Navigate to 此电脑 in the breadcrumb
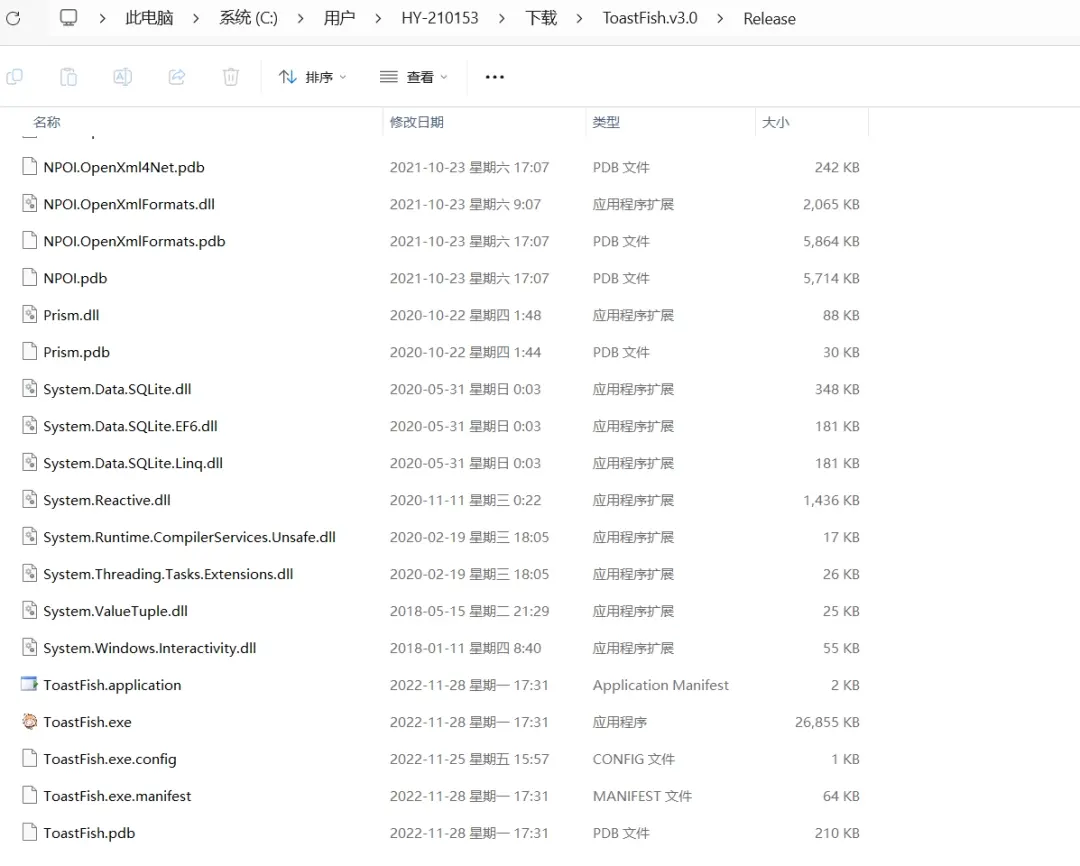Viewport: 1080px width, 866px height. click(x=149, y=18)
